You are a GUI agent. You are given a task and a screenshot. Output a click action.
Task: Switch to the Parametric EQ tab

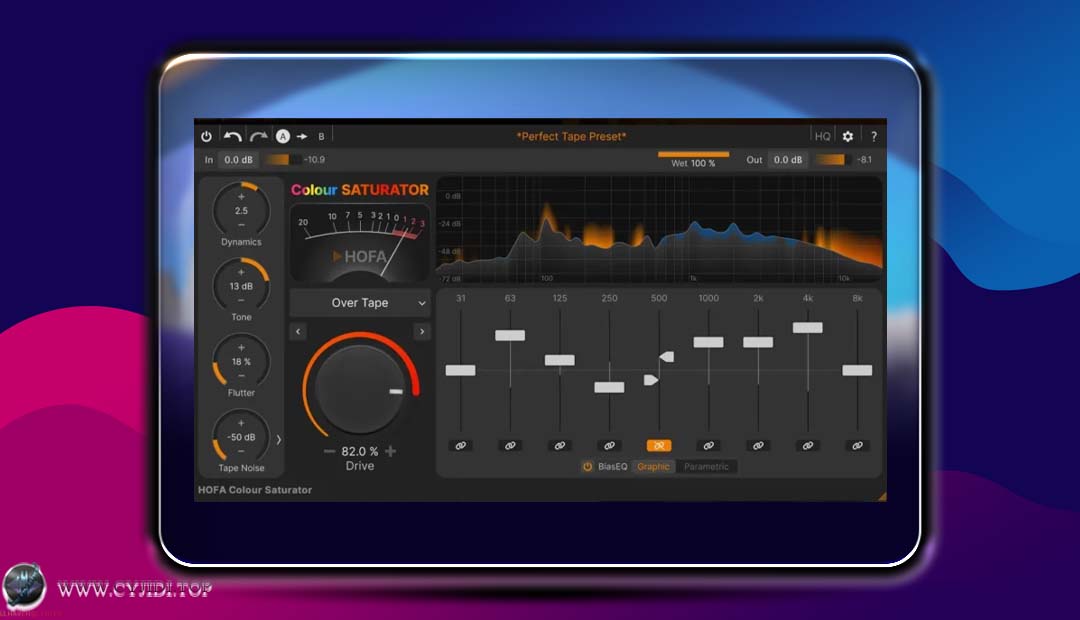(x=707, y=467)
